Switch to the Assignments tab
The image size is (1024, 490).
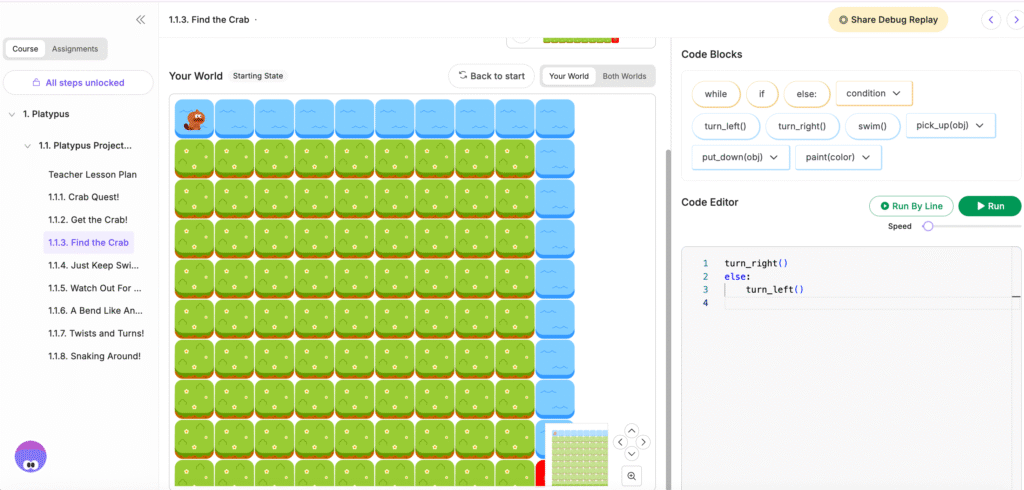75,49
